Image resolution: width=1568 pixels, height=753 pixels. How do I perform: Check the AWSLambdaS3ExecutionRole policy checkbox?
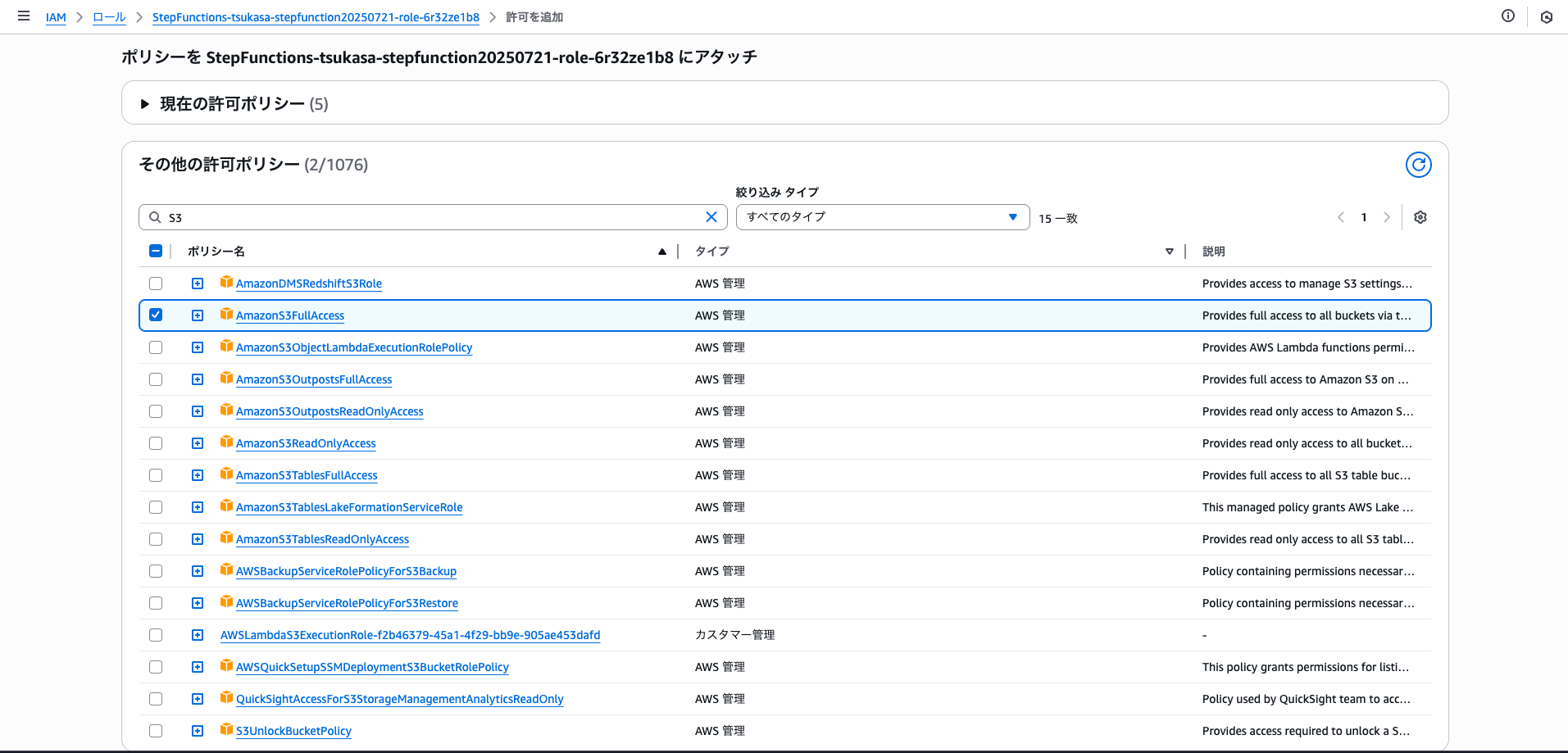[x=156, y=635]
